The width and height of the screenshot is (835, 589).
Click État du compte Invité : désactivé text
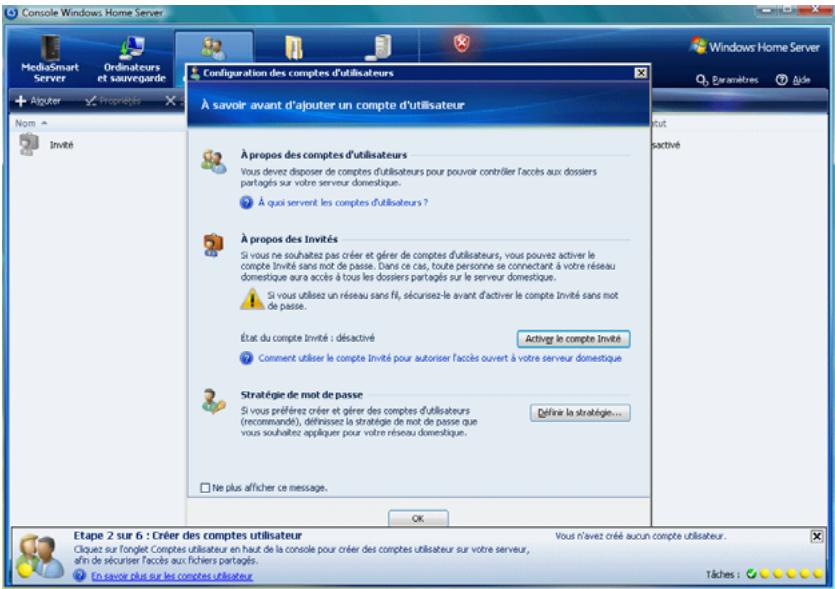(x=307, y=338)
